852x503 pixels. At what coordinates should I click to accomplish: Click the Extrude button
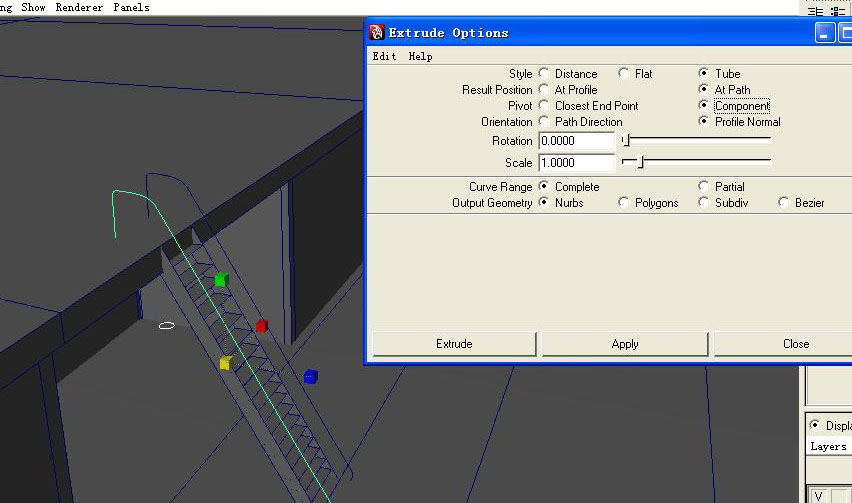click(x=454, y=344)
